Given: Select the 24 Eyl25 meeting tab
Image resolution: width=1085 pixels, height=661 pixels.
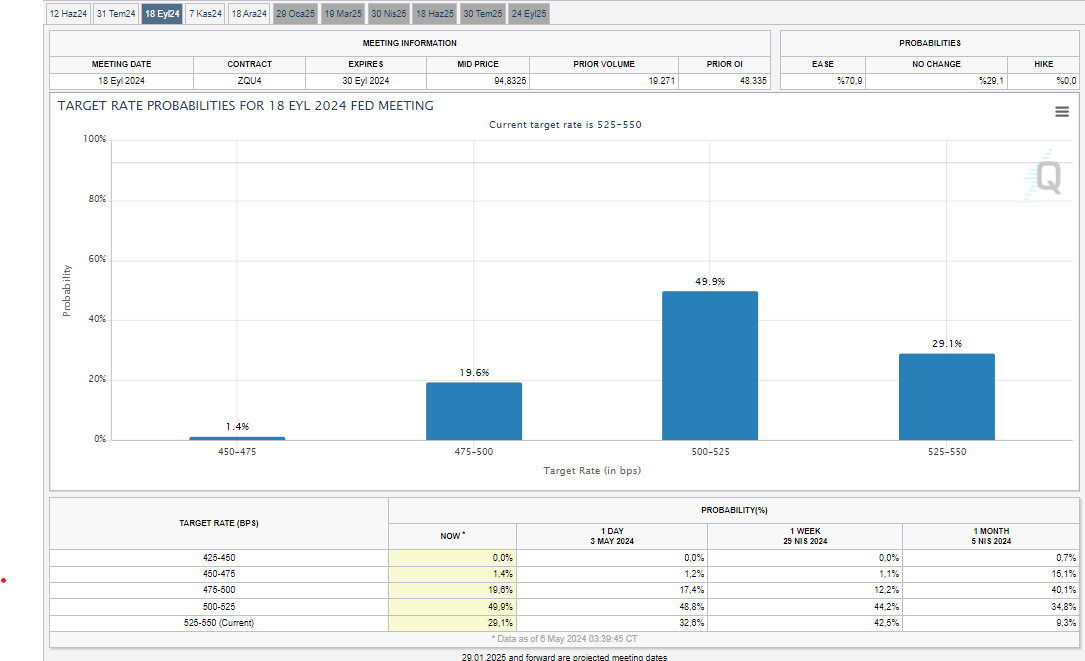Looking at the screenshot, I should click(529, 14).
